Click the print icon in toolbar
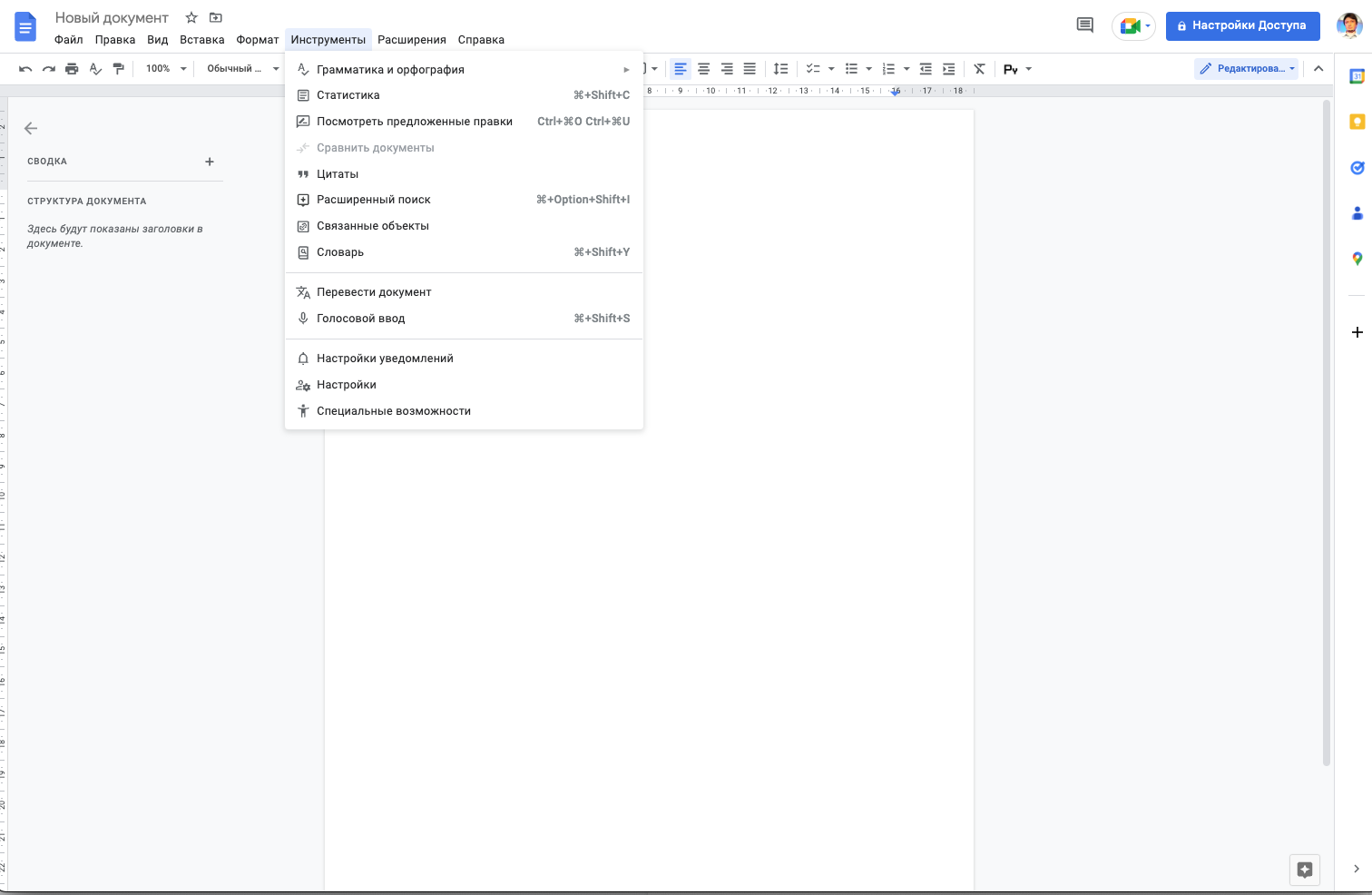1372x895 pixels. coord(72,69)
